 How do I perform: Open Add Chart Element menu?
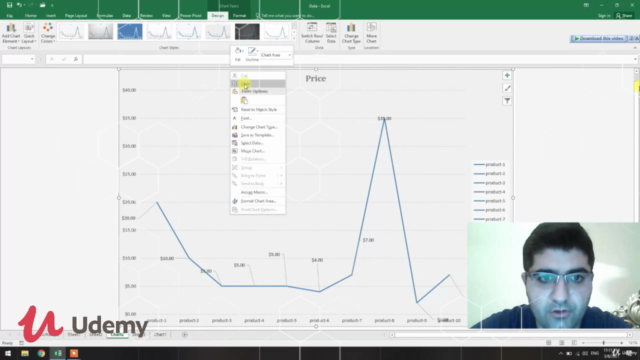tap(11, 33)
